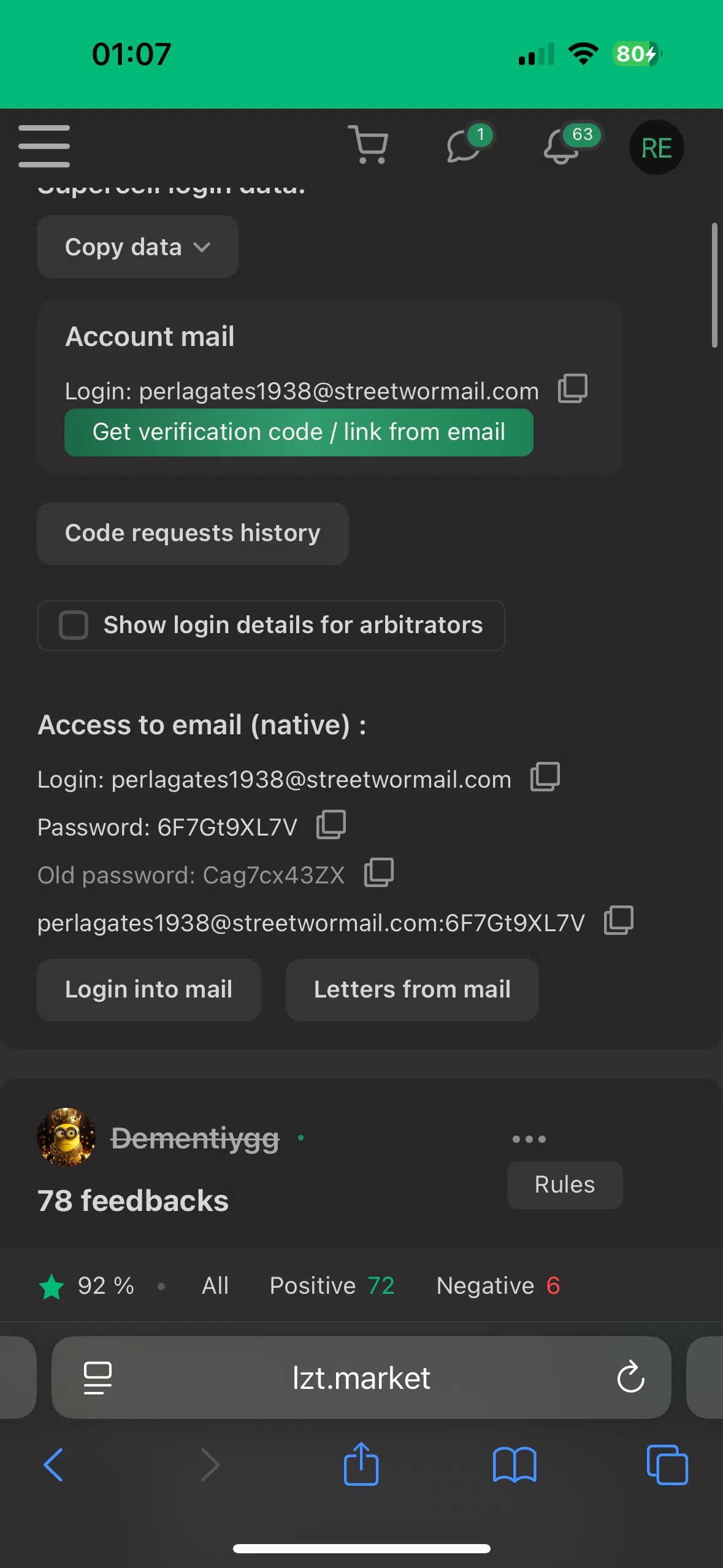Filter feedbacks by Negative
The height and width of the screenshot is (1568, 723).
[498, 1285]
